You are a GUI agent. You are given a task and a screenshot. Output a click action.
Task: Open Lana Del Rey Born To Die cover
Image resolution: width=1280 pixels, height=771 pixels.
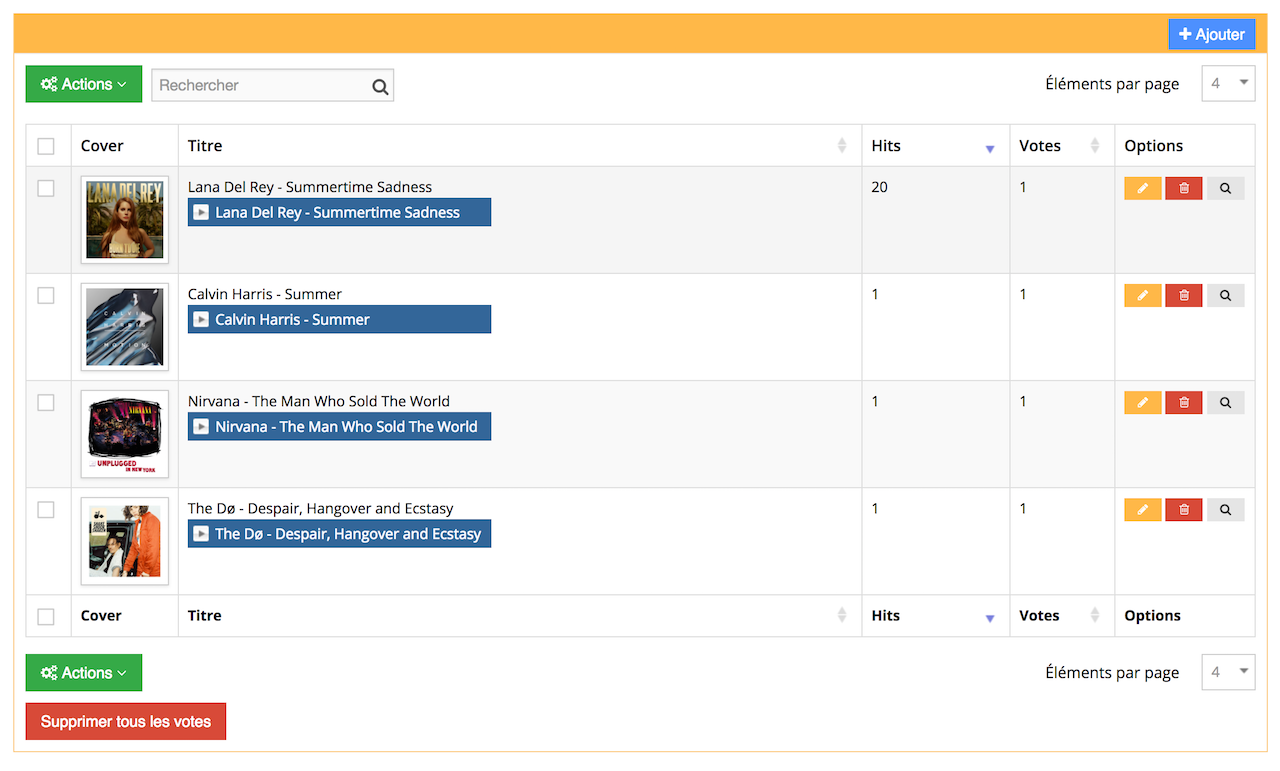click(125, 220)
